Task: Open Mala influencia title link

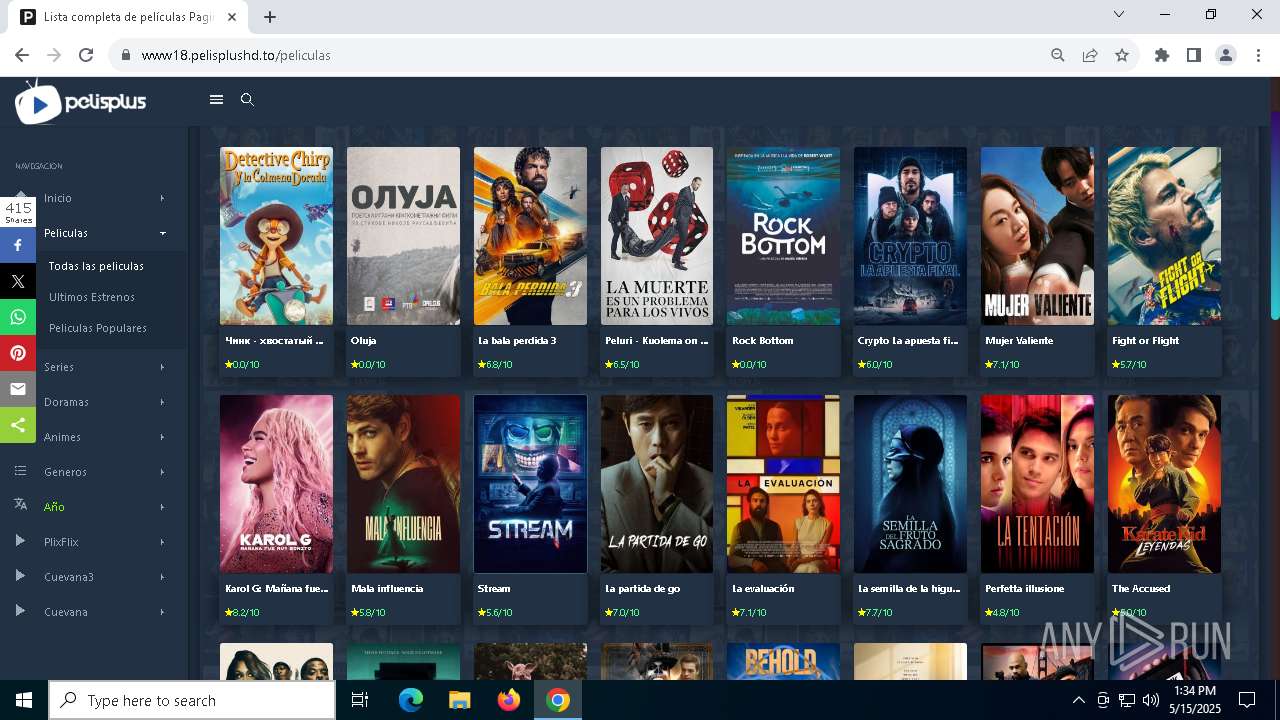Action: point(387,588)
